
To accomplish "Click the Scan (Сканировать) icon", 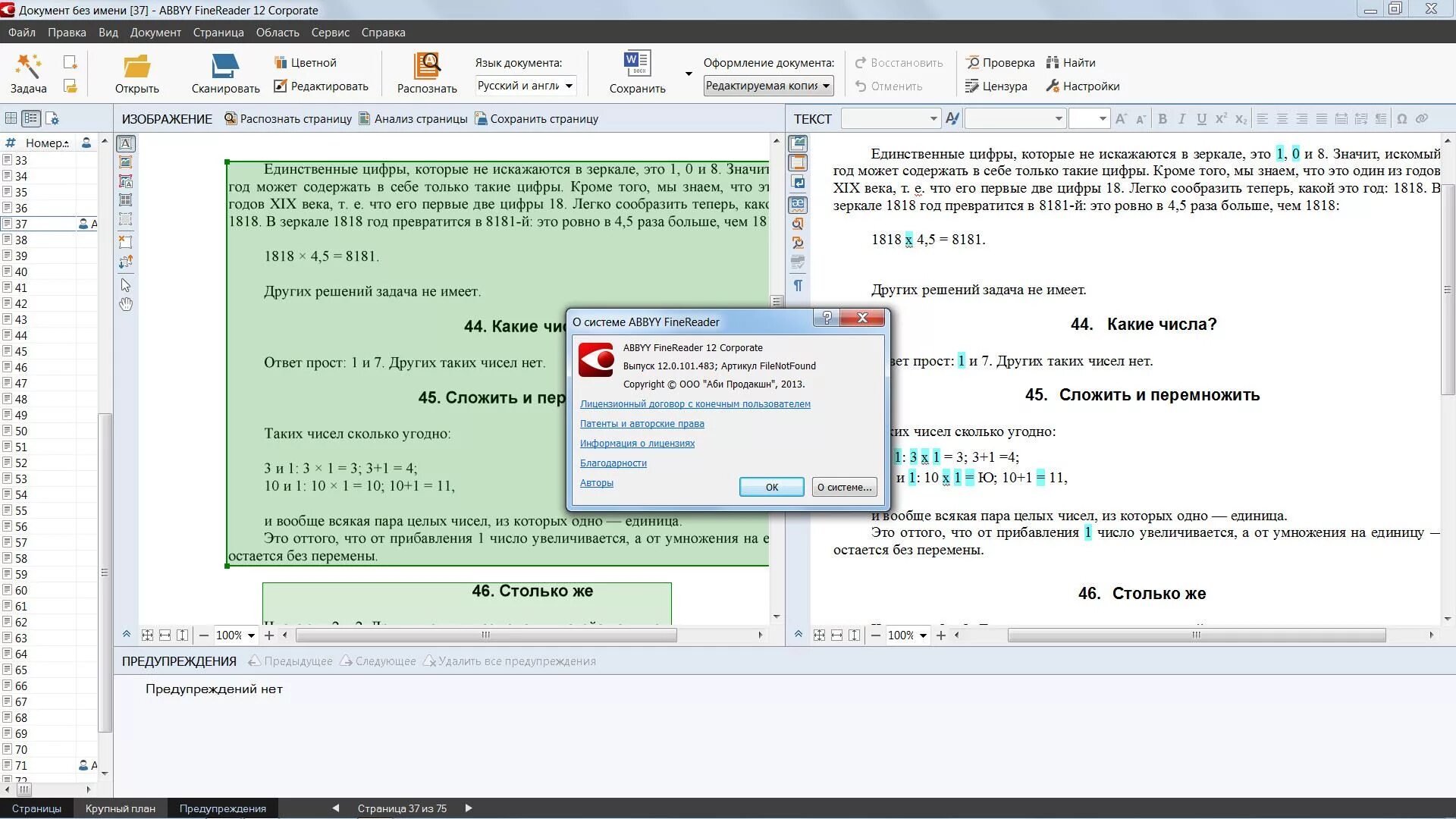I will click(x=225, y=67).
